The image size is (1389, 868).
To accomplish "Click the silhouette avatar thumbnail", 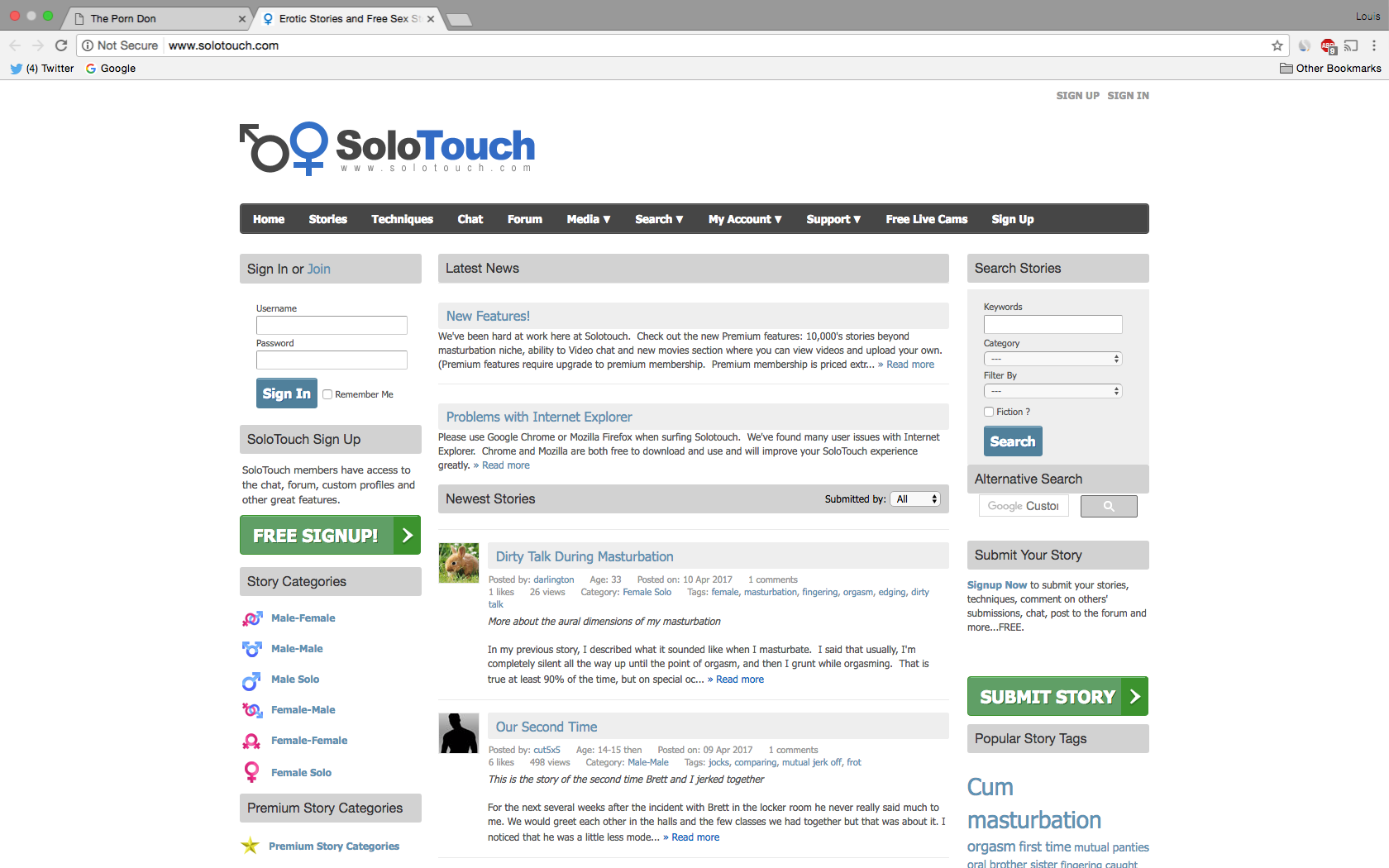I will pyautogui.click(x=459, y=733).
